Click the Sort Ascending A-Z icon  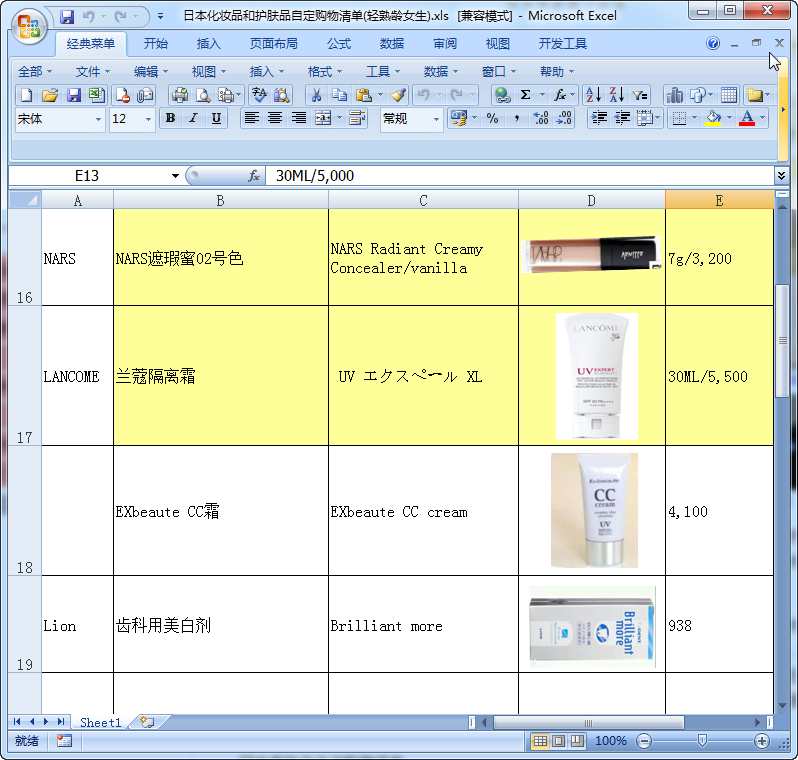click(x=593, y=95)
